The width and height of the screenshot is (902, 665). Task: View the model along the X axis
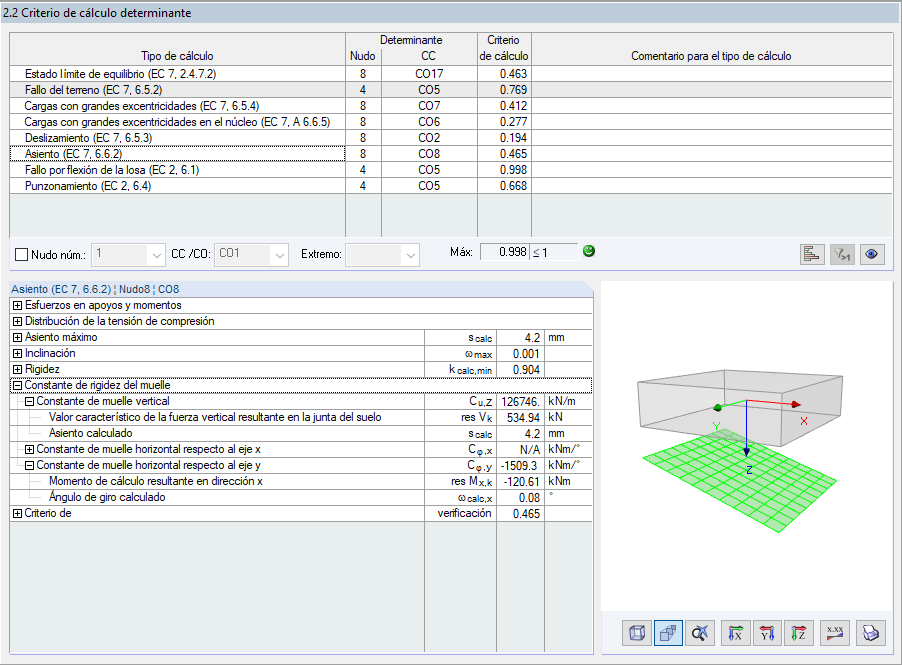click(x=735, y=633)
